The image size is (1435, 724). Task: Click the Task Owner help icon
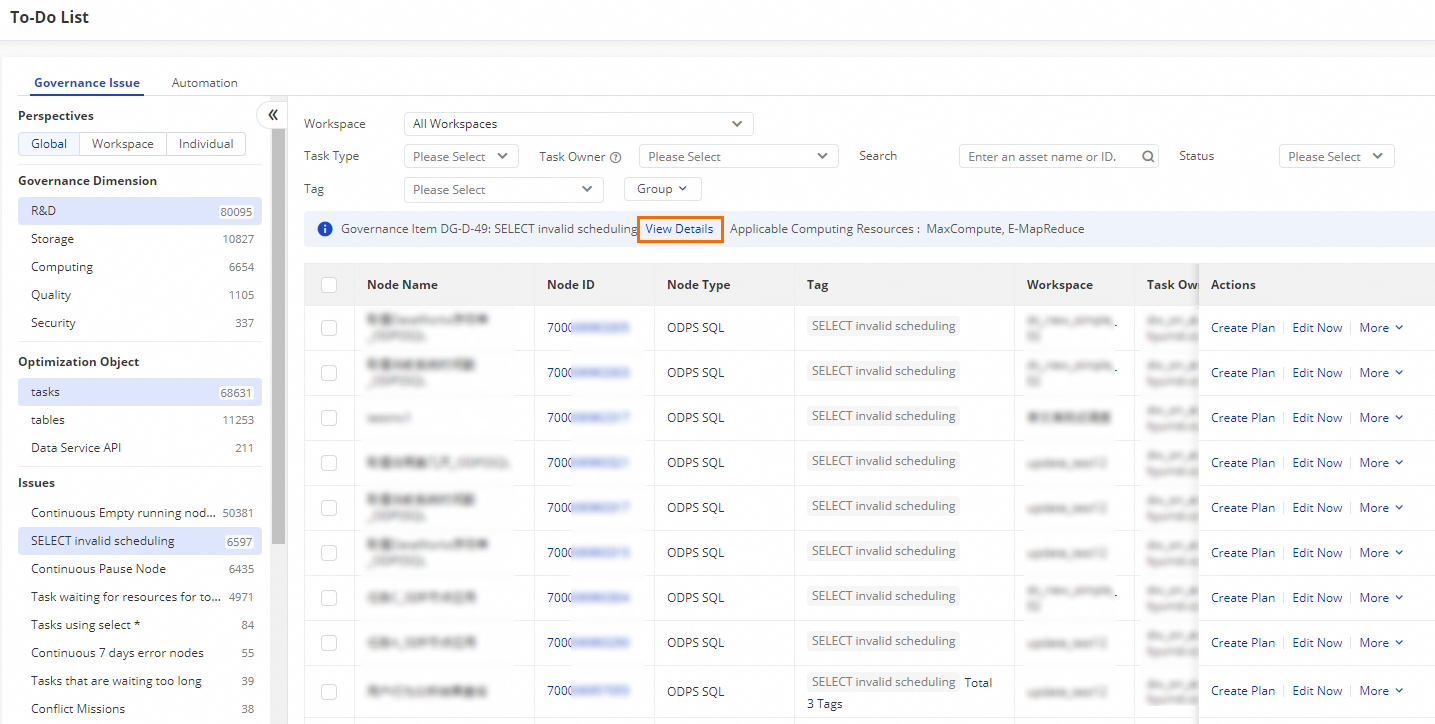[616, 157]
